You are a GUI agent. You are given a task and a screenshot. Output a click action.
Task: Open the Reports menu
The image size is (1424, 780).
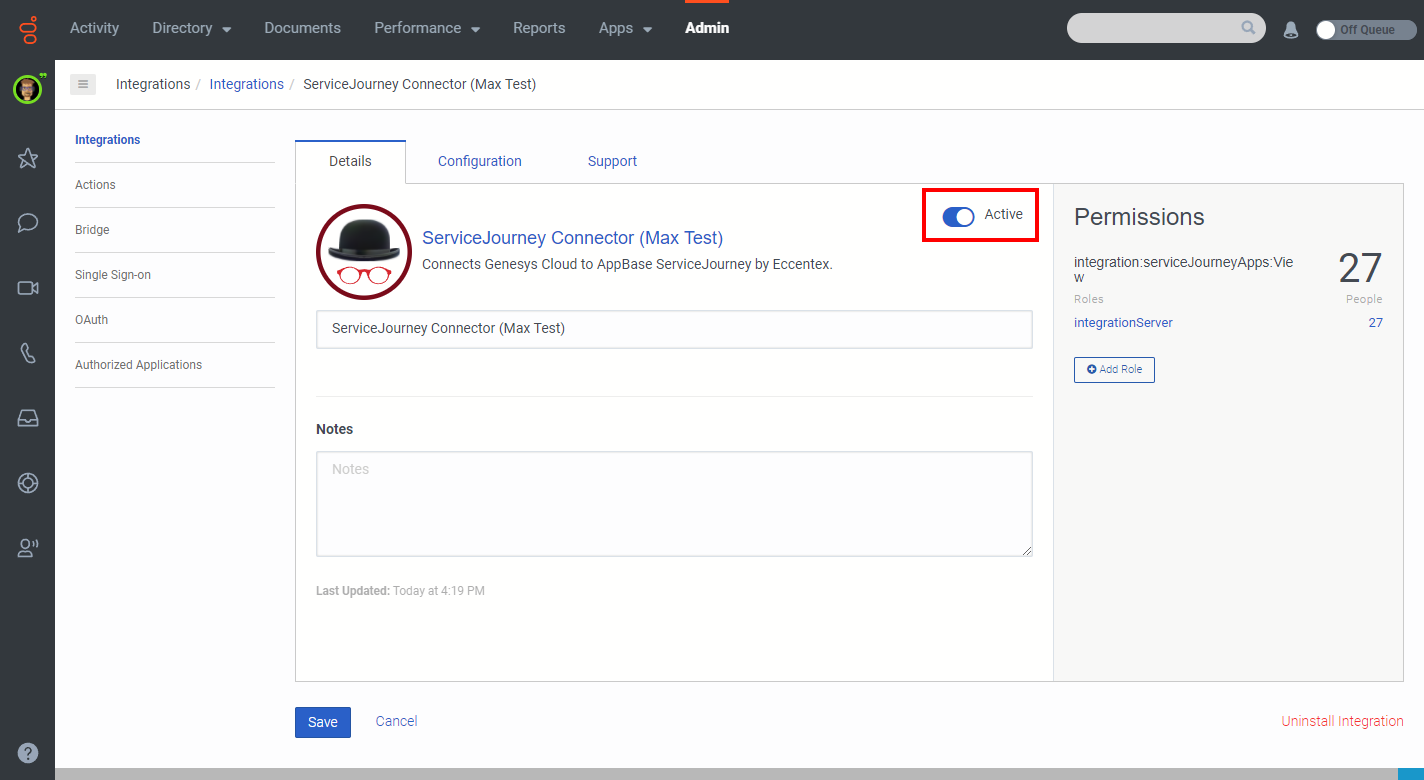point(539,28)
